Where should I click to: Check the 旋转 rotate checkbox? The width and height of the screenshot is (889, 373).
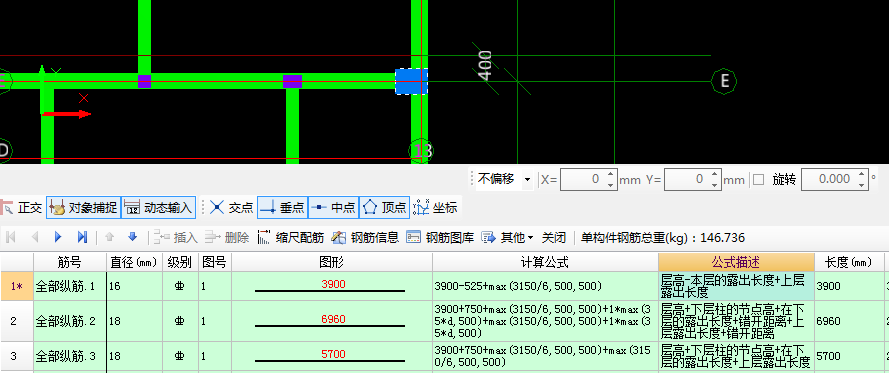(x=759, y=180)
